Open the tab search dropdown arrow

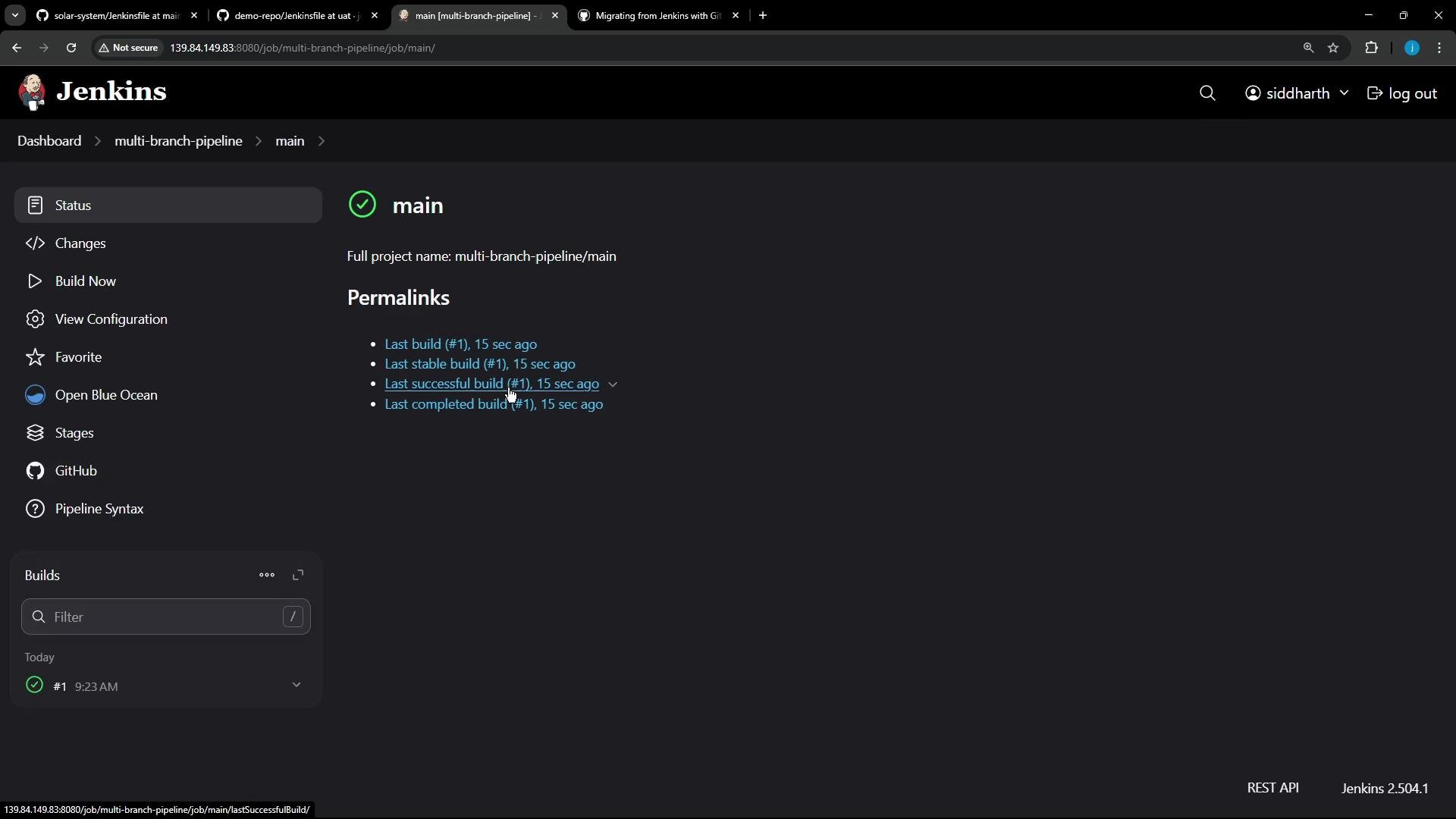pyautogui.click(x=14, y=15)
